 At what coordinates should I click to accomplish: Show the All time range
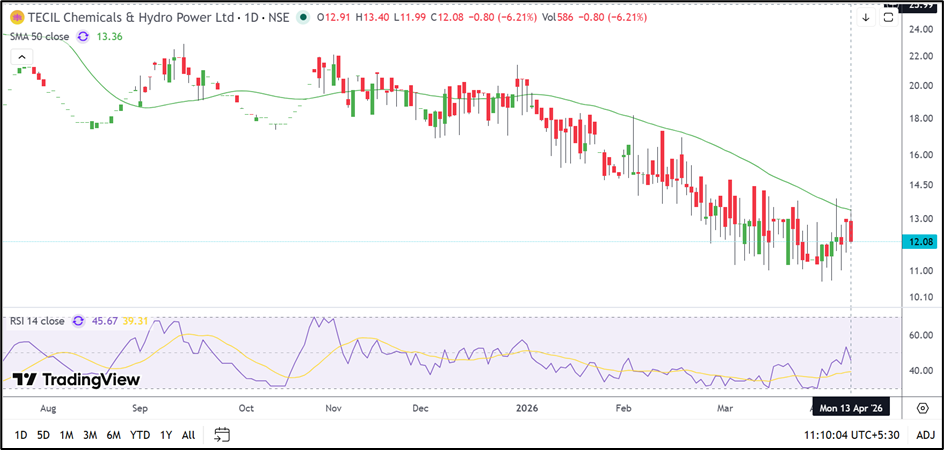click(x=188, y=434)
